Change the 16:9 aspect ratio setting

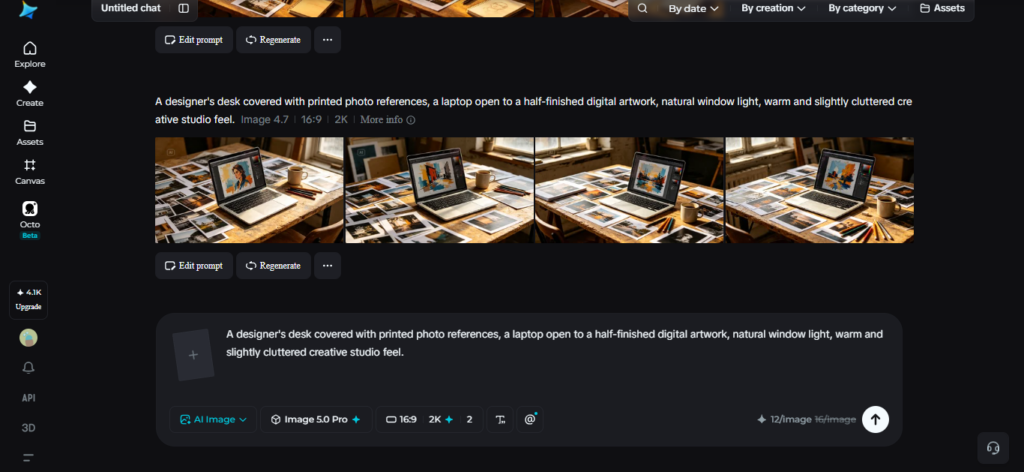tap(401, 420)
